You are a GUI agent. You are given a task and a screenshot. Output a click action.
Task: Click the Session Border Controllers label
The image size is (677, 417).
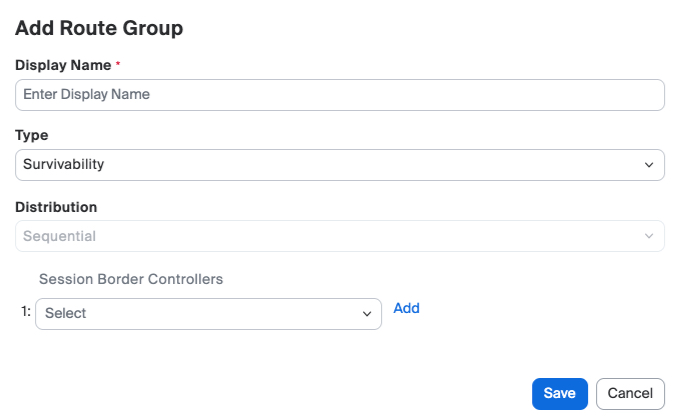(x=131, y=279)
